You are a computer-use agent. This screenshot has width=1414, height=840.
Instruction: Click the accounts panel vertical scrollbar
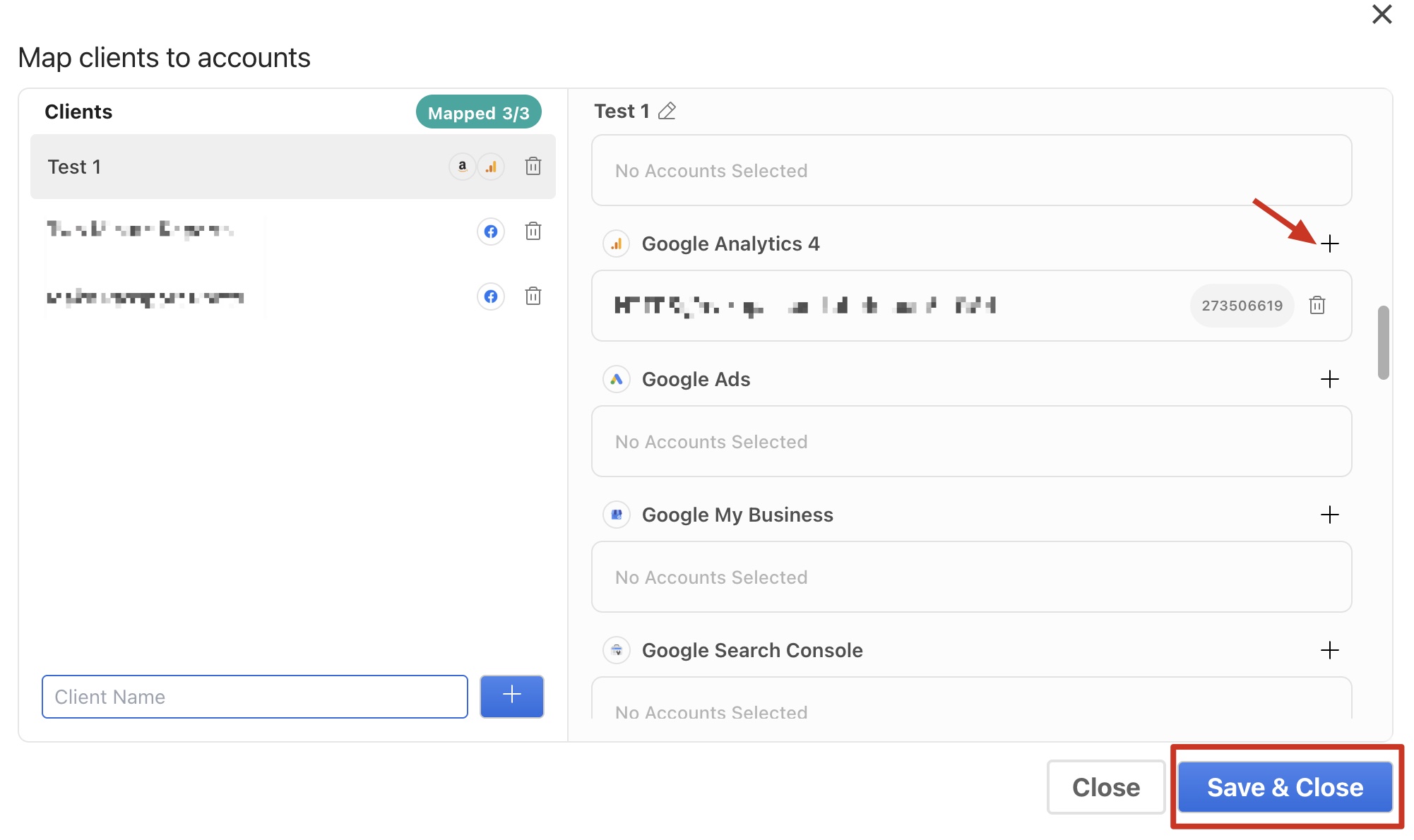click(x=1383, y=343)
